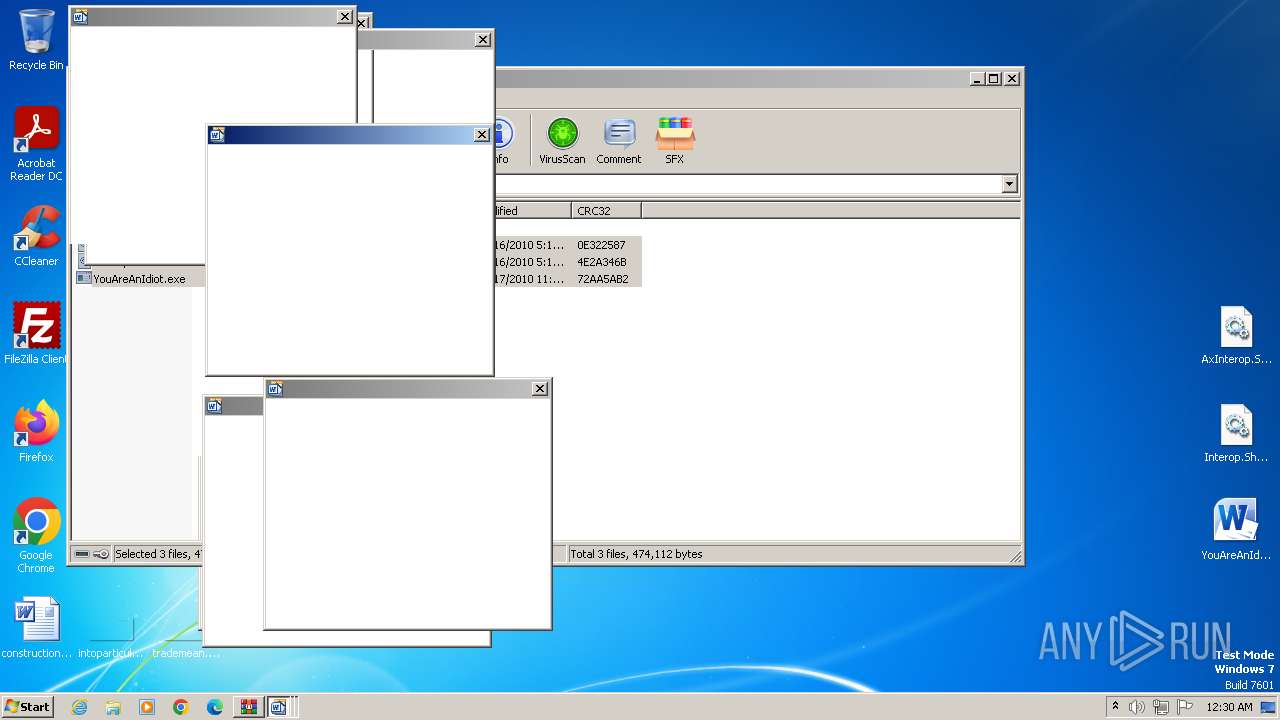Open the Comment tool in WinRAR
The width and height of the screenshot is (1280, 720).
coord(619,141)
